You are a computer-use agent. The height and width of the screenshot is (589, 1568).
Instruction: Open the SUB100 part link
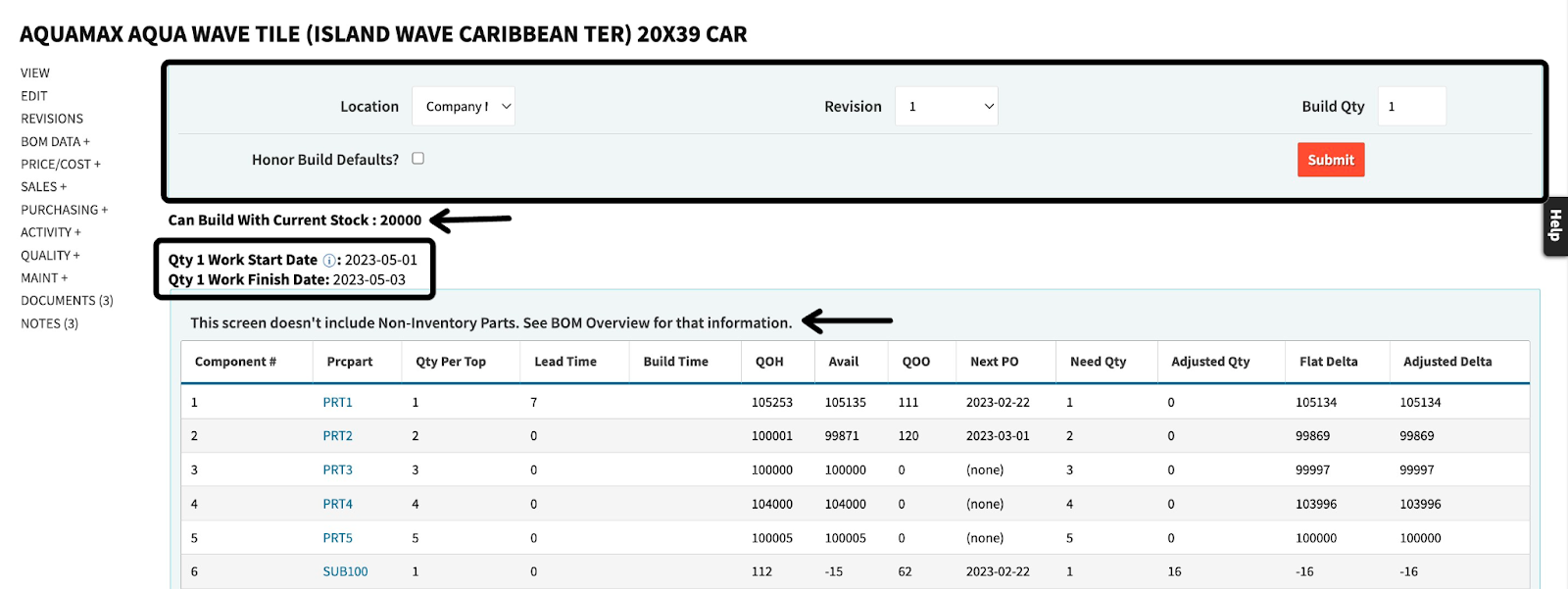pos(345,572)
